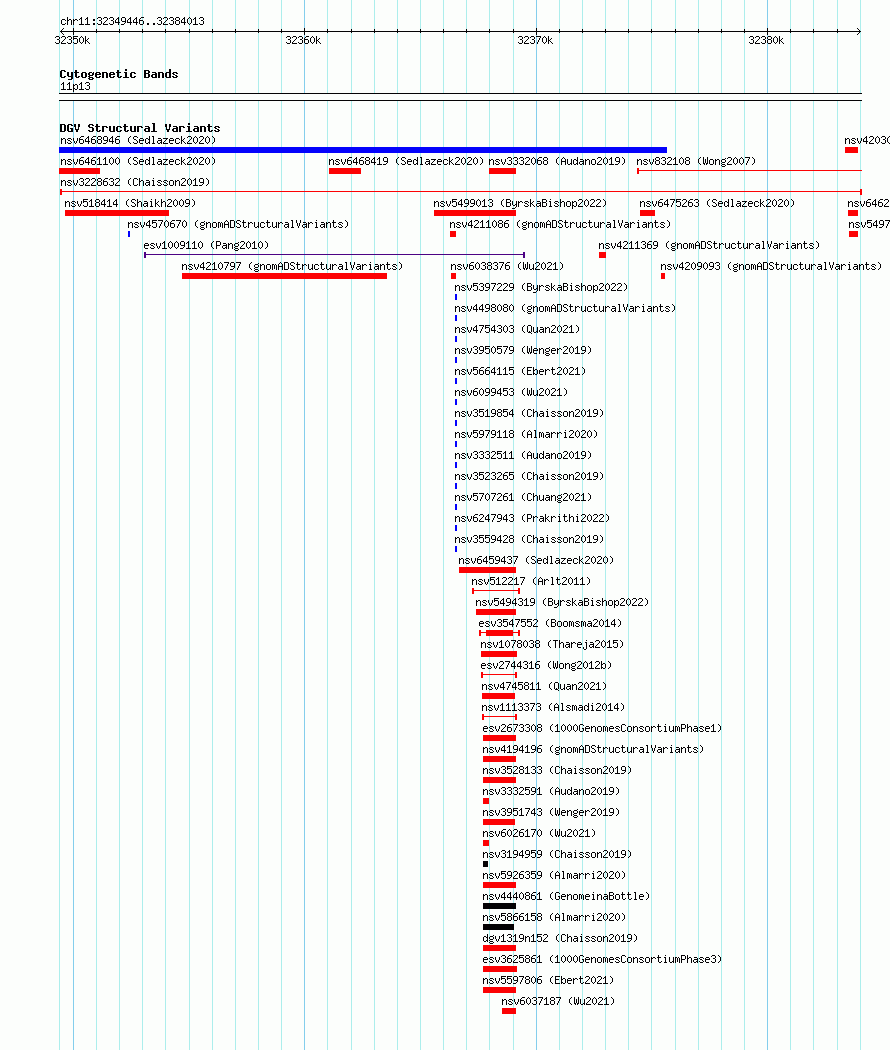The image size is (890, 1050).
Task: Open nsv5707261 (Chuang2021) variant
Action: tap(523, 498)
